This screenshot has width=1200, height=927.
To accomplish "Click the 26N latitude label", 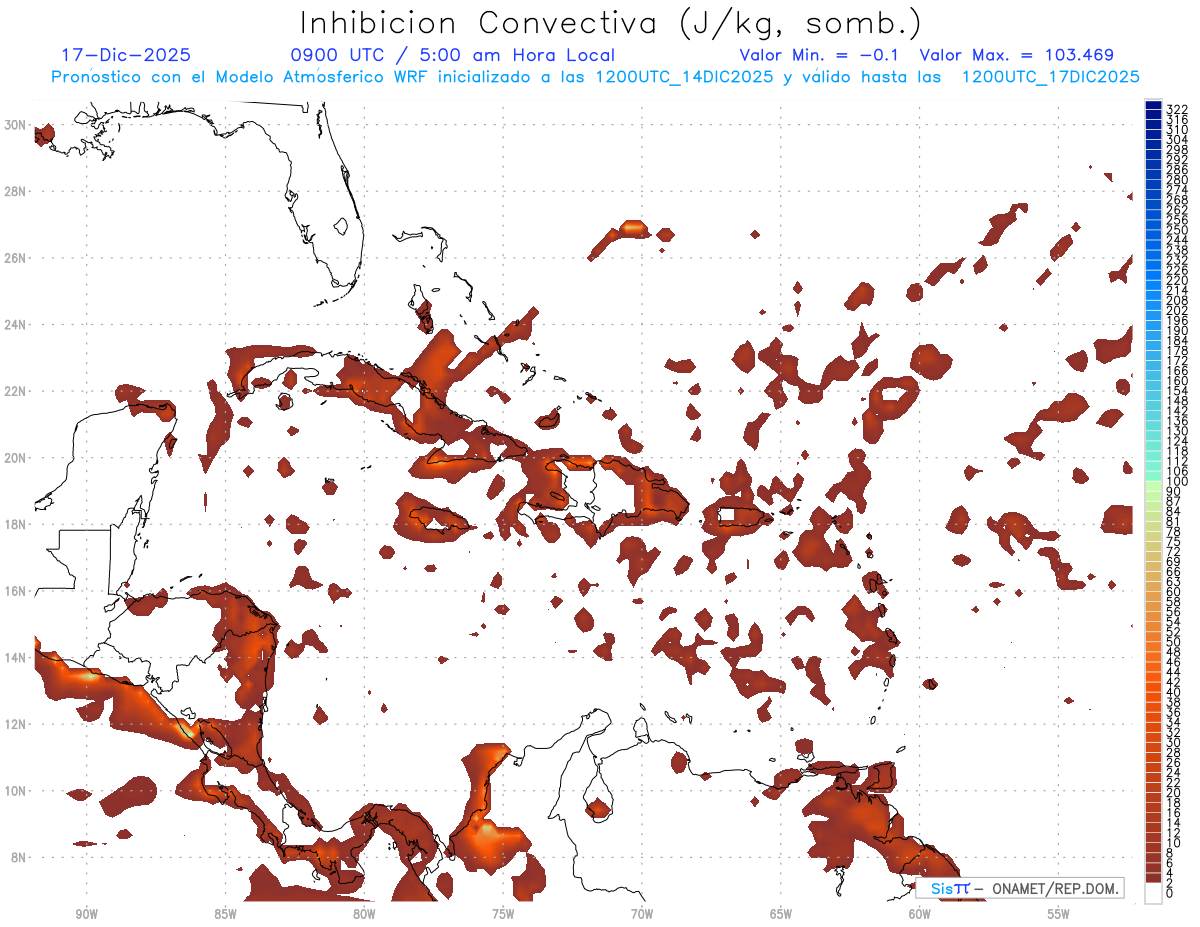I will click(15, 258).
